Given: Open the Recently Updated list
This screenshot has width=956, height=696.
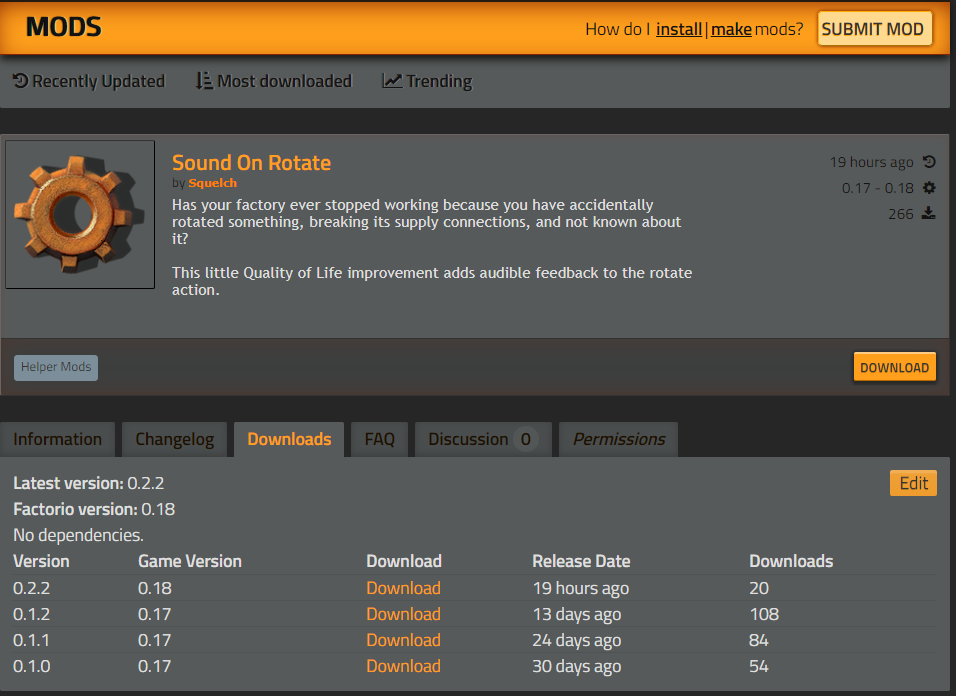Looking at the screenshot, I should coord(89,81).
